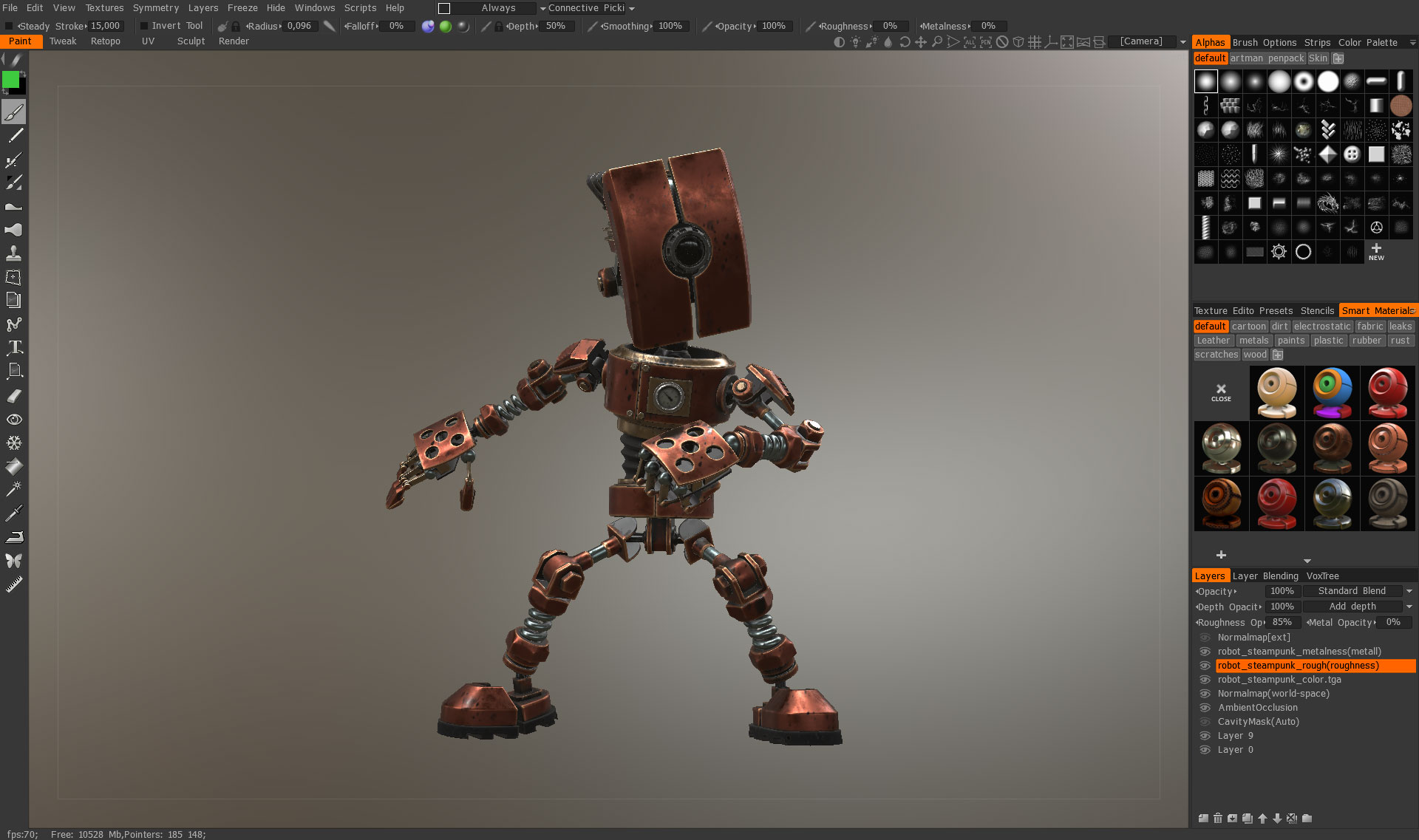This screenshot has width=1419, height=840.
Task: Choose the Measure ruler tool
Action: (x=14, y=585)
